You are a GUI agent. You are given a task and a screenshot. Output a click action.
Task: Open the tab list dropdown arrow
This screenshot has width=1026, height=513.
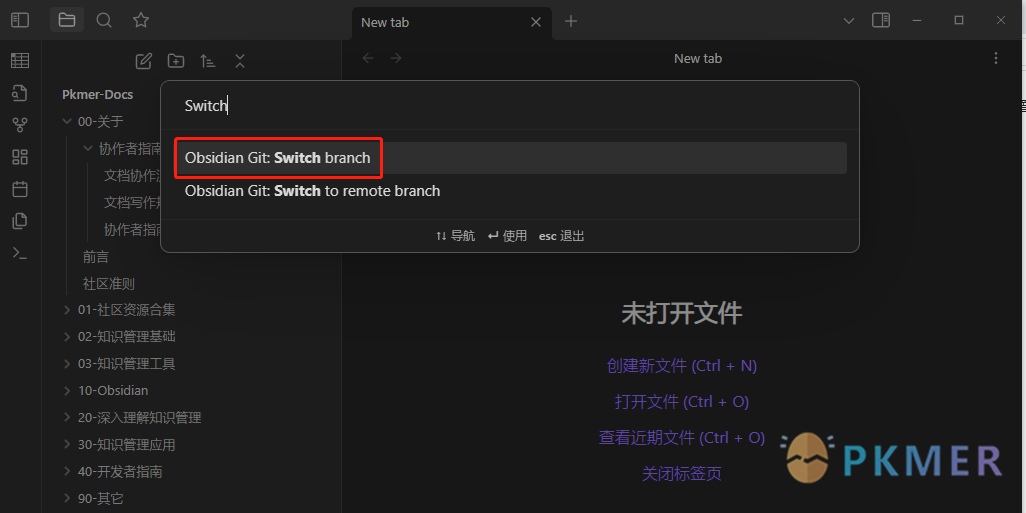coord(849,21)
